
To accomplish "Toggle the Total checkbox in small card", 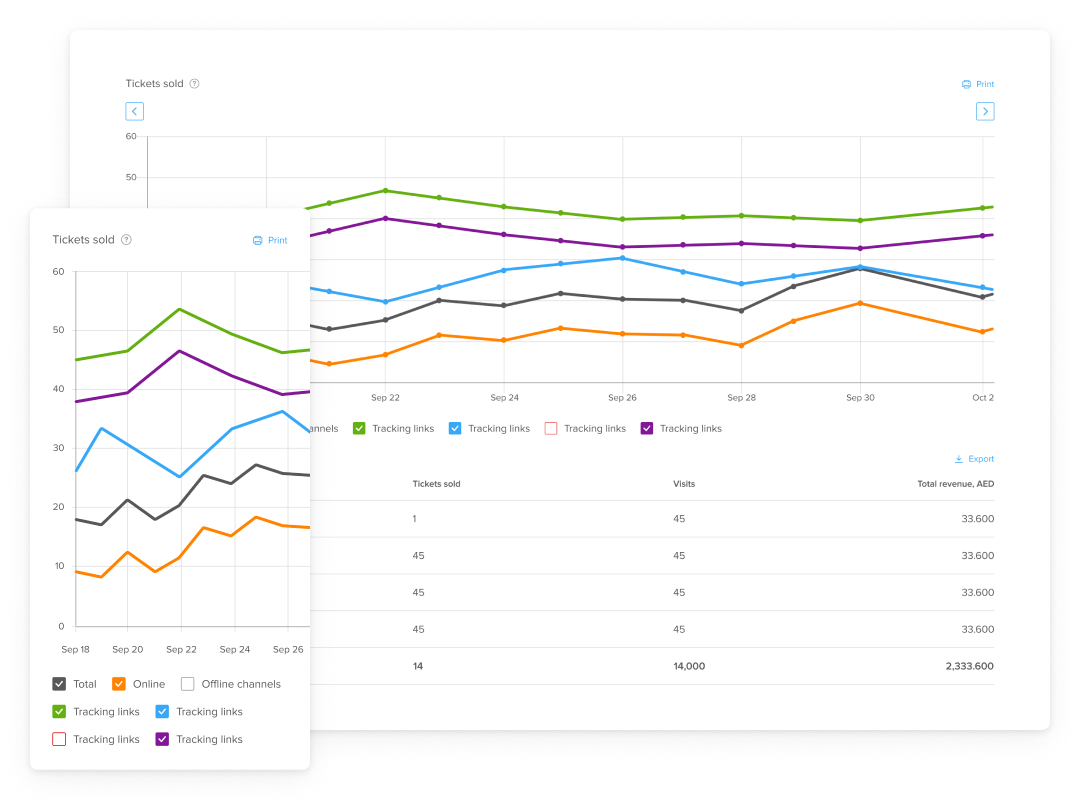I will (x=59, y=684).
